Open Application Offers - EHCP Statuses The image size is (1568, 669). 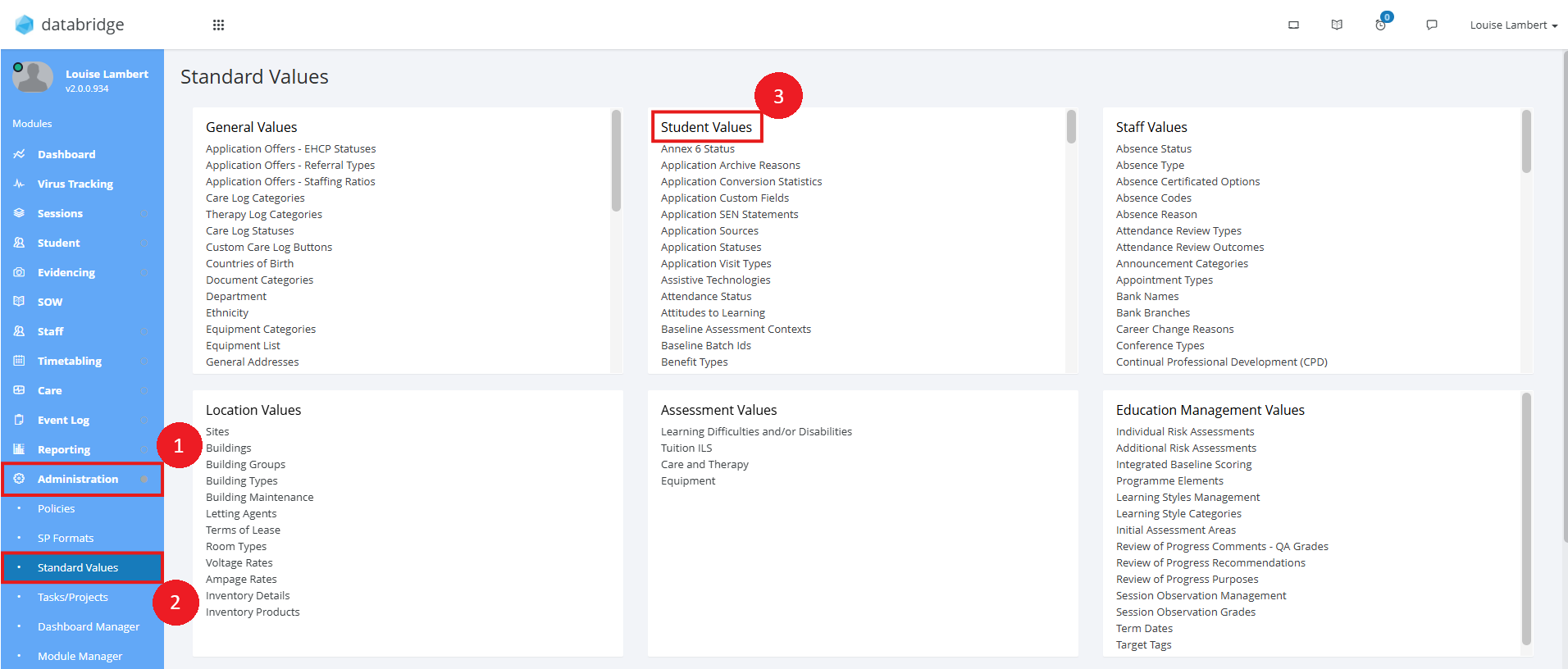[x=290, y=148]
